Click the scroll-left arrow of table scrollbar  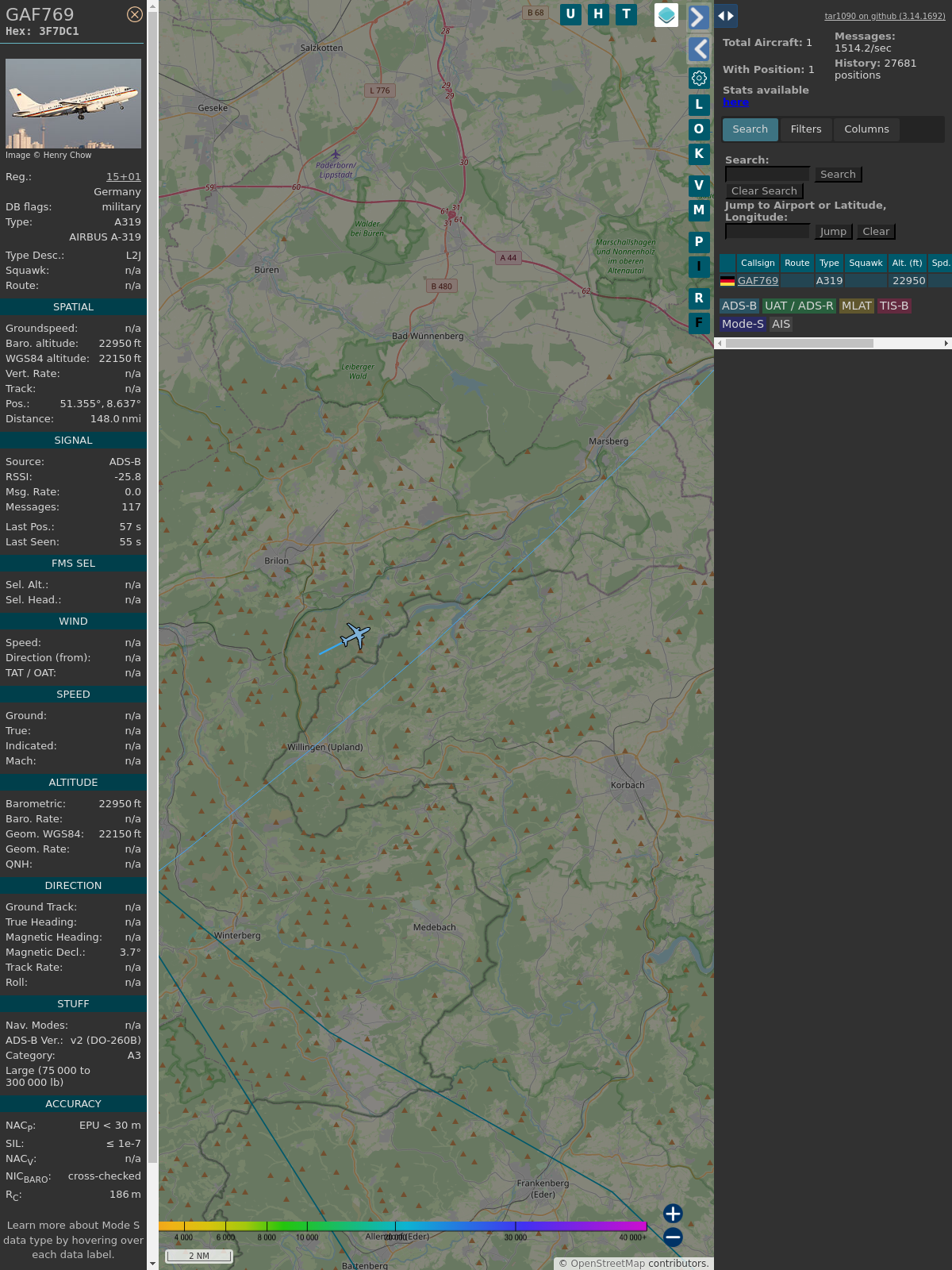720,344
